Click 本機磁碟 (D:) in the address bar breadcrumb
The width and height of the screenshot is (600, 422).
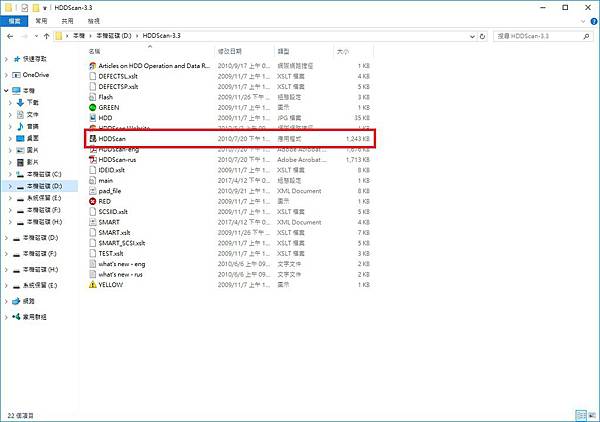114,36
